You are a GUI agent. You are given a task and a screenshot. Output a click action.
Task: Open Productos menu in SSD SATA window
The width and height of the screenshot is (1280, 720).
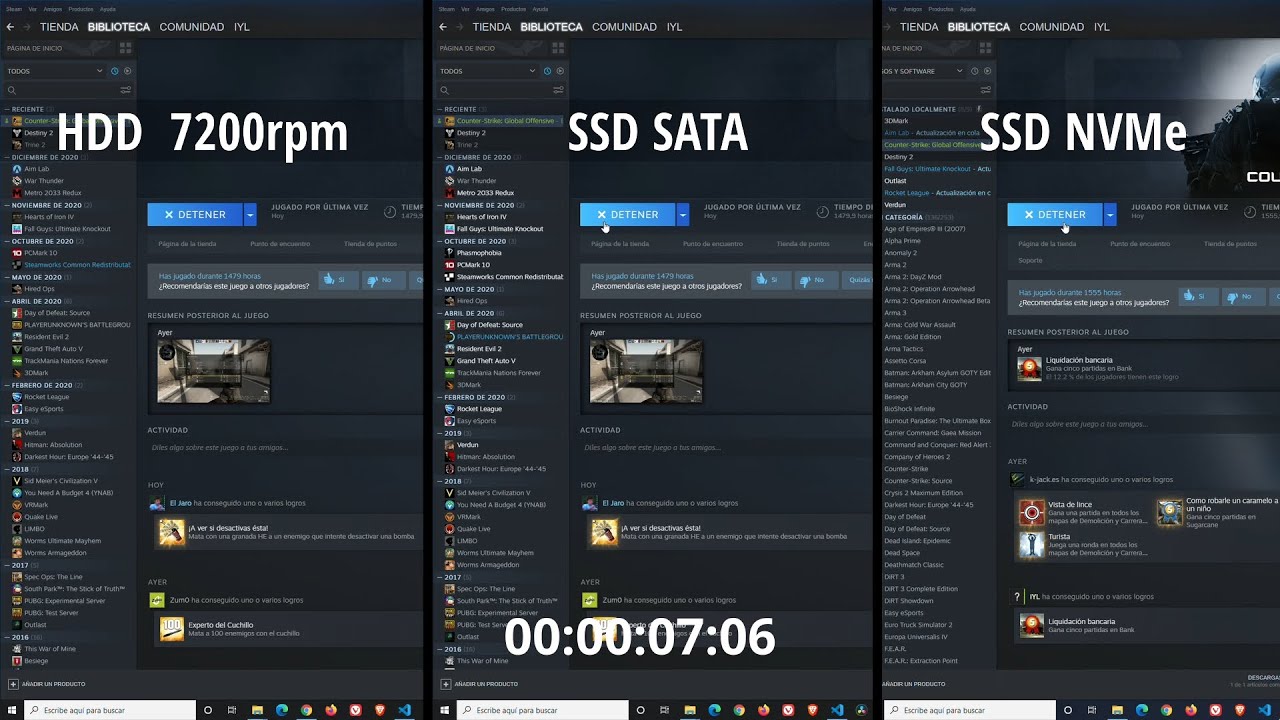pyautogui.click(x=513, y=8)
